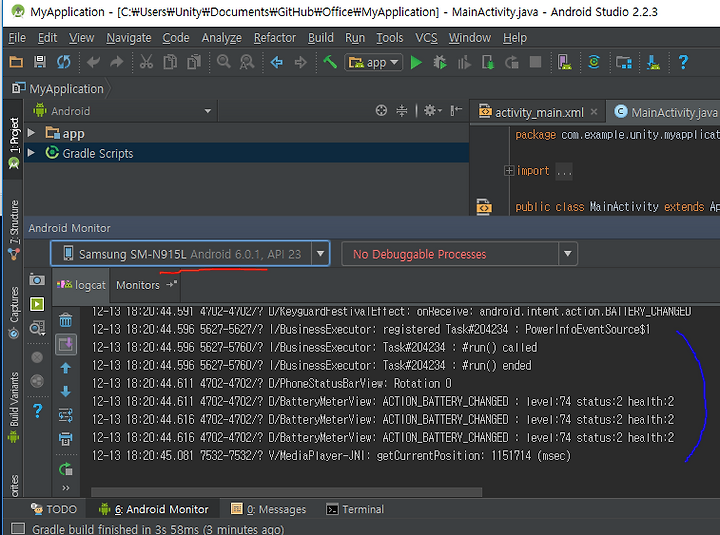
Task: Open Replace with the second magnifier icon
Action: coord(247,62)
